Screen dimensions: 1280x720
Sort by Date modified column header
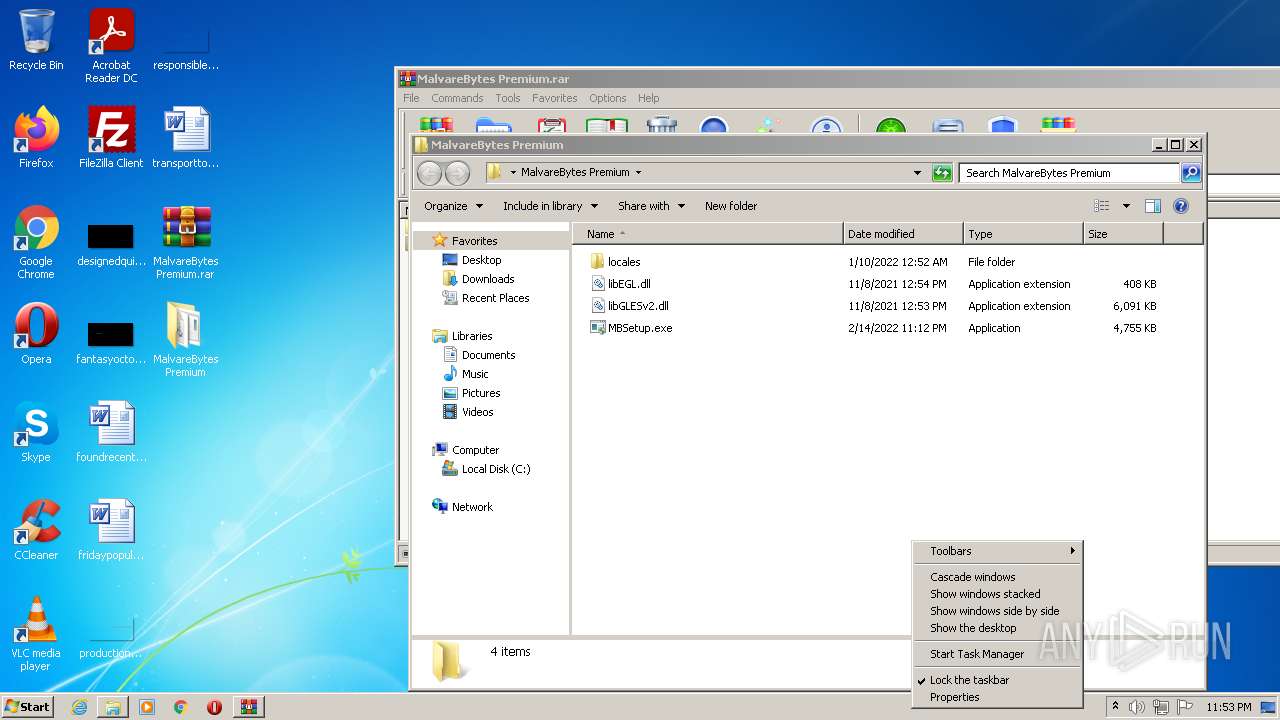tap(903, 234)
